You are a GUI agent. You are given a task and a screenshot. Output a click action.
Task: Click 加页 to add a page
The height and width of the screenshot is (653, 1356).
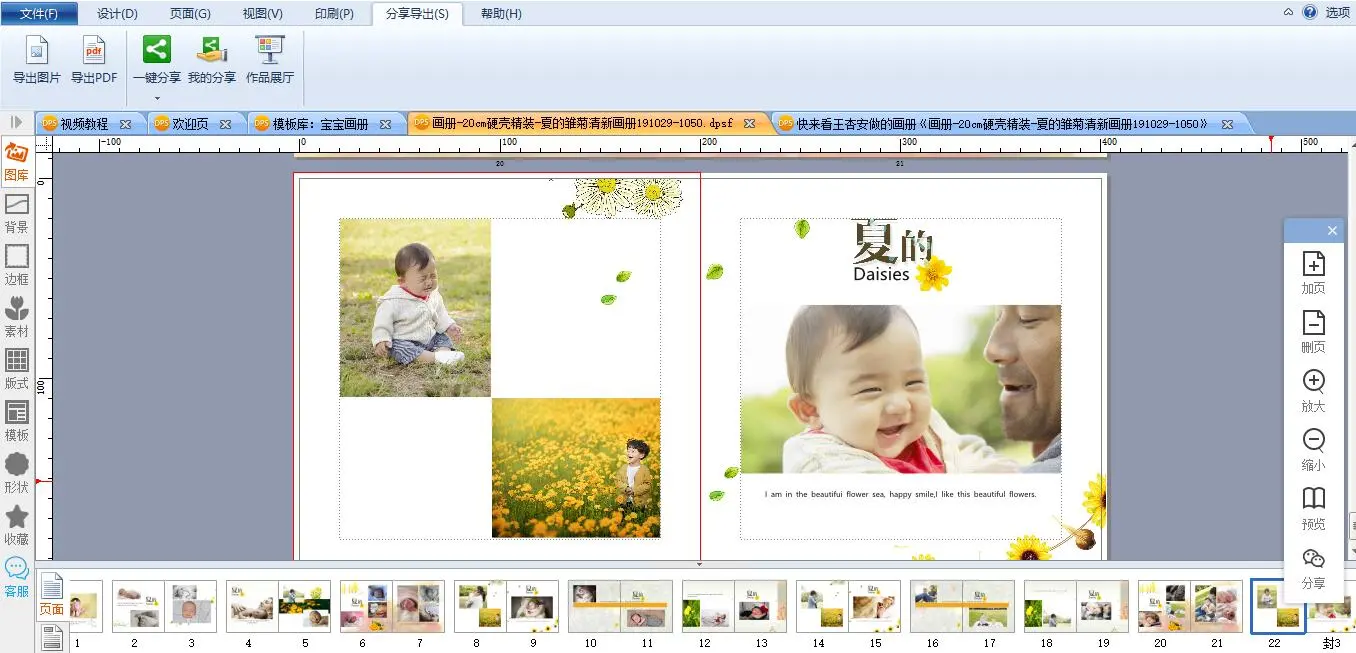[1313, 273]
